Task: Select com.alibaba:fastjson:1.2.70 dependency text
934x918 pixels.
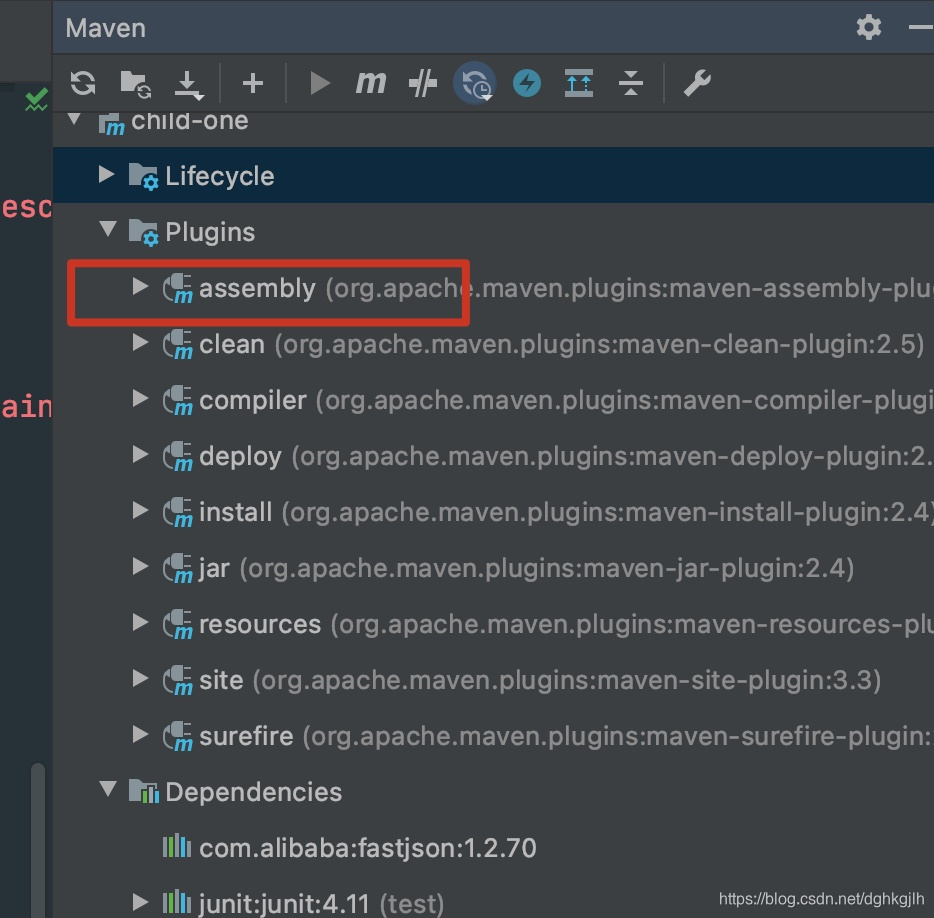Action: [368, 848]
